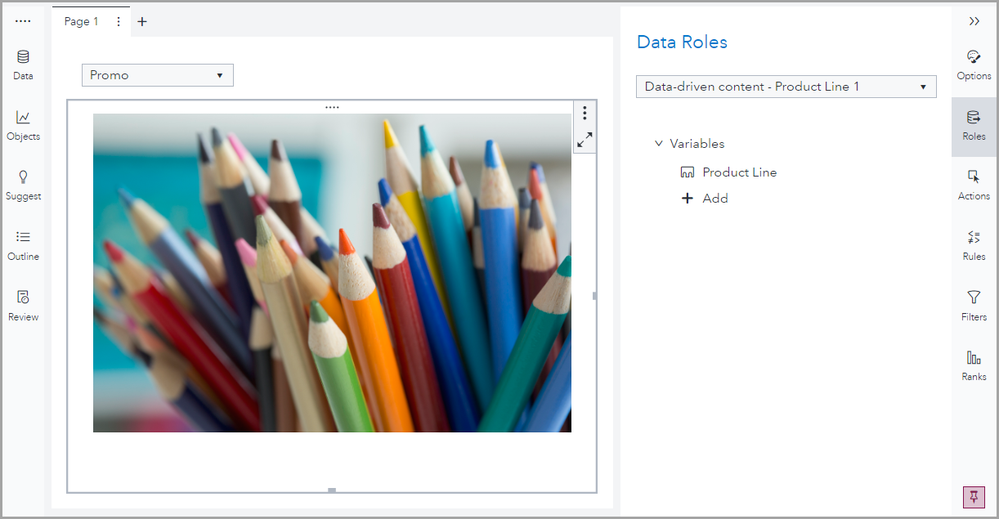This screenshot has height=519, width=999.
Task: Open the Suggest lightbulb pane
Action: (x=23, y=184)
